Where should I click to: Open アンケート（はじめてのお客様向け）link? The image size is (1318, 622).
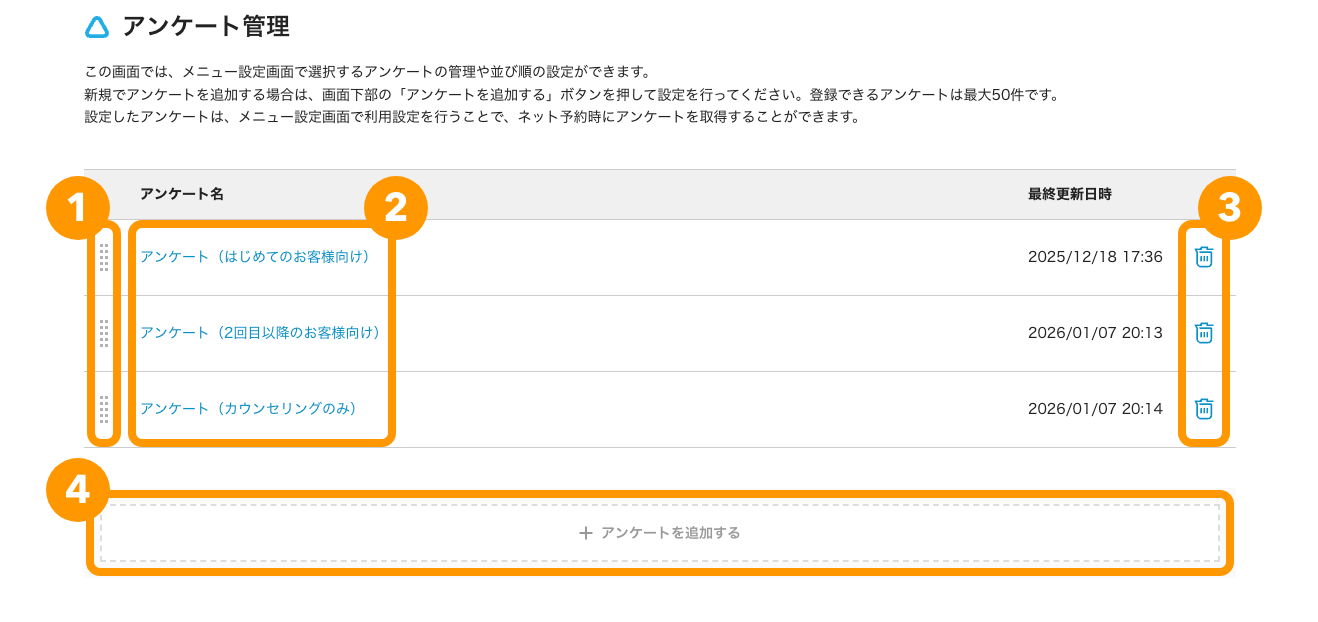coord(255,257)
